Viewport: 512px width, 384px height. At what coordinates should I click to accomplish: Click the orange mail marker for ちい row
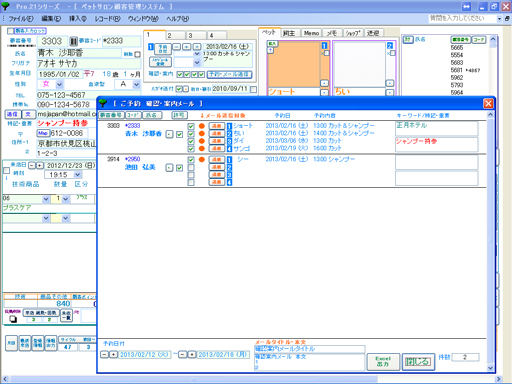pos(202,134)
